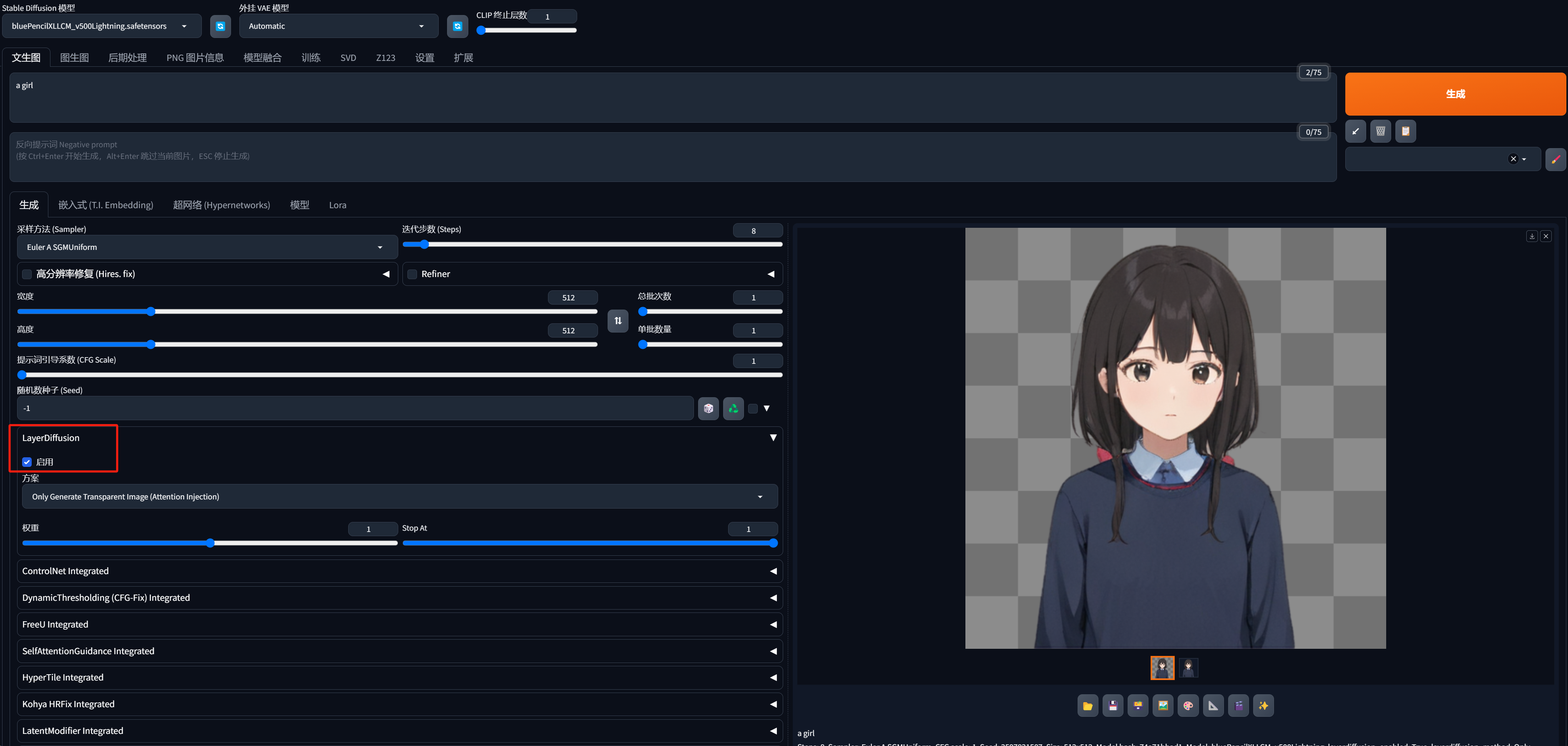Click the orange 生成 generate button
Screen dimensions: 1568x746
pyautogui.click(x=1455, y=94)
